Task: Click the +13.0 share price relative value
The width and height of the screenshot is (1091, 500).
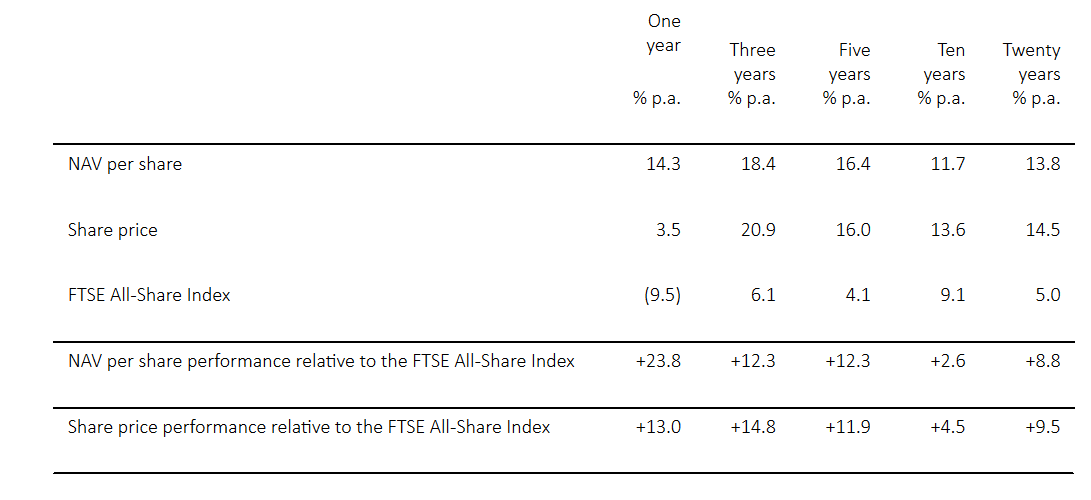Action: [x=658, y=426]
